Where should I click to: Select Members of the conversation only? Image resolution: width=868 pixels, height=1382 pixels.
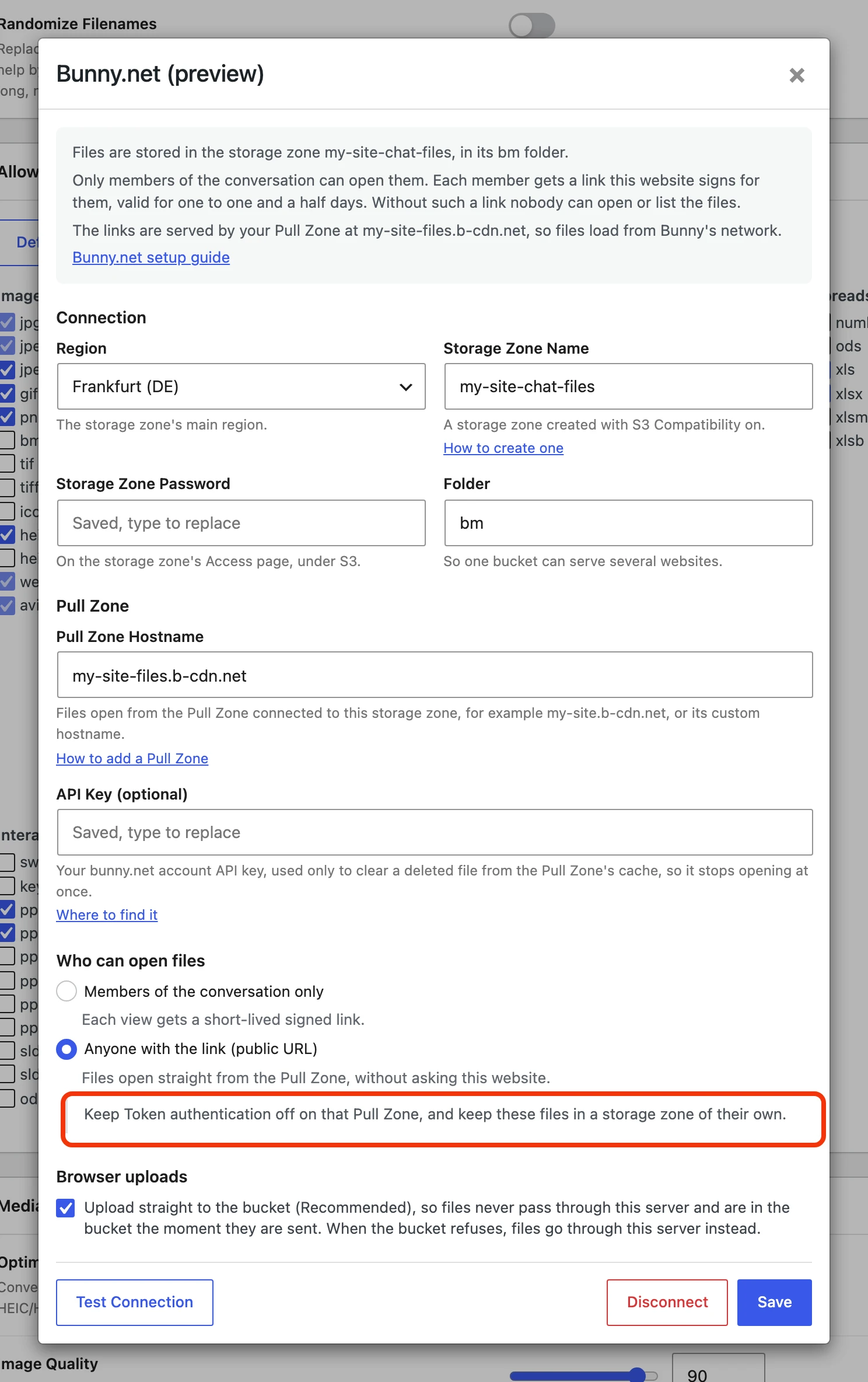tap(66, 991)
